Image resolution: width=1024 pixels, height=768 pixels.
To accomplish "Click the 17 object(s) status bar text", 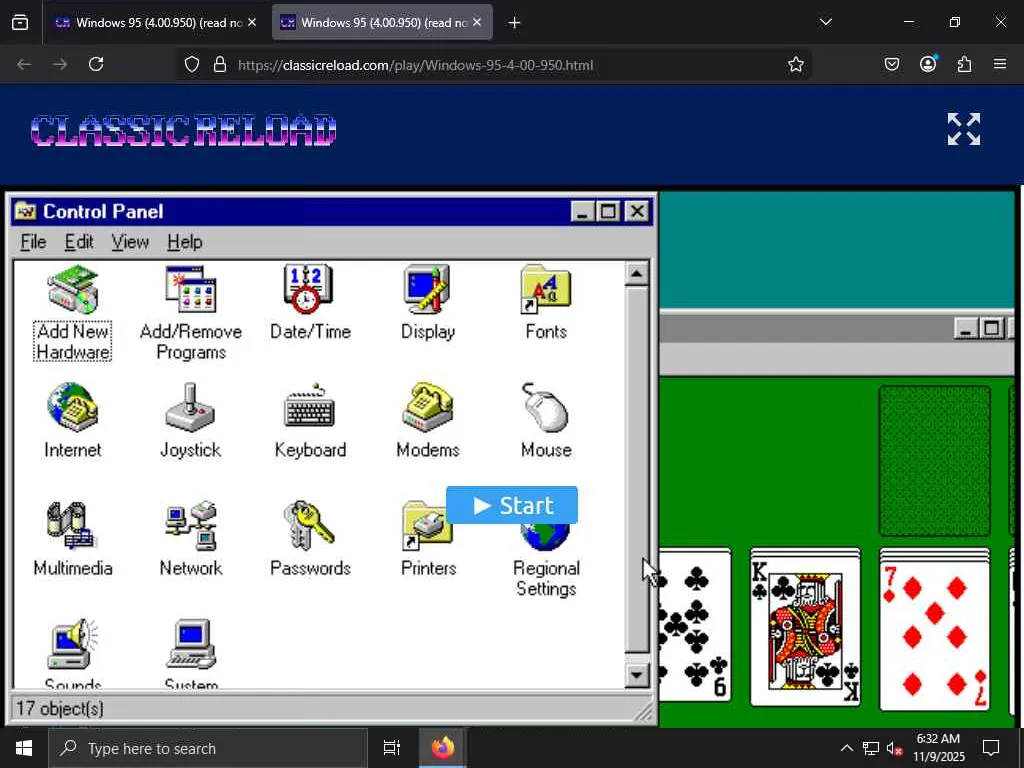I will 59,709.
